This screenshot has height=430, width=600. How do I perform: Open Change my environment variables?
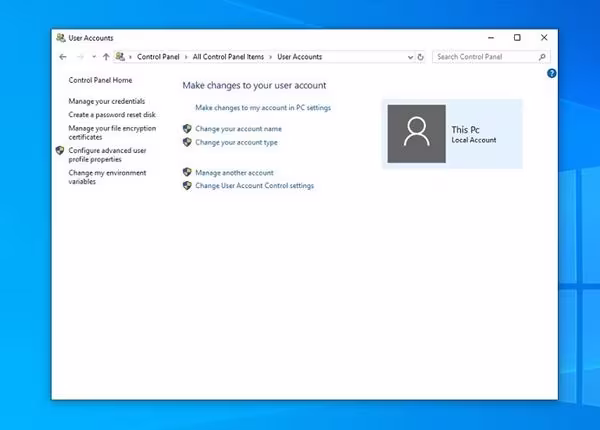point(107,177)
